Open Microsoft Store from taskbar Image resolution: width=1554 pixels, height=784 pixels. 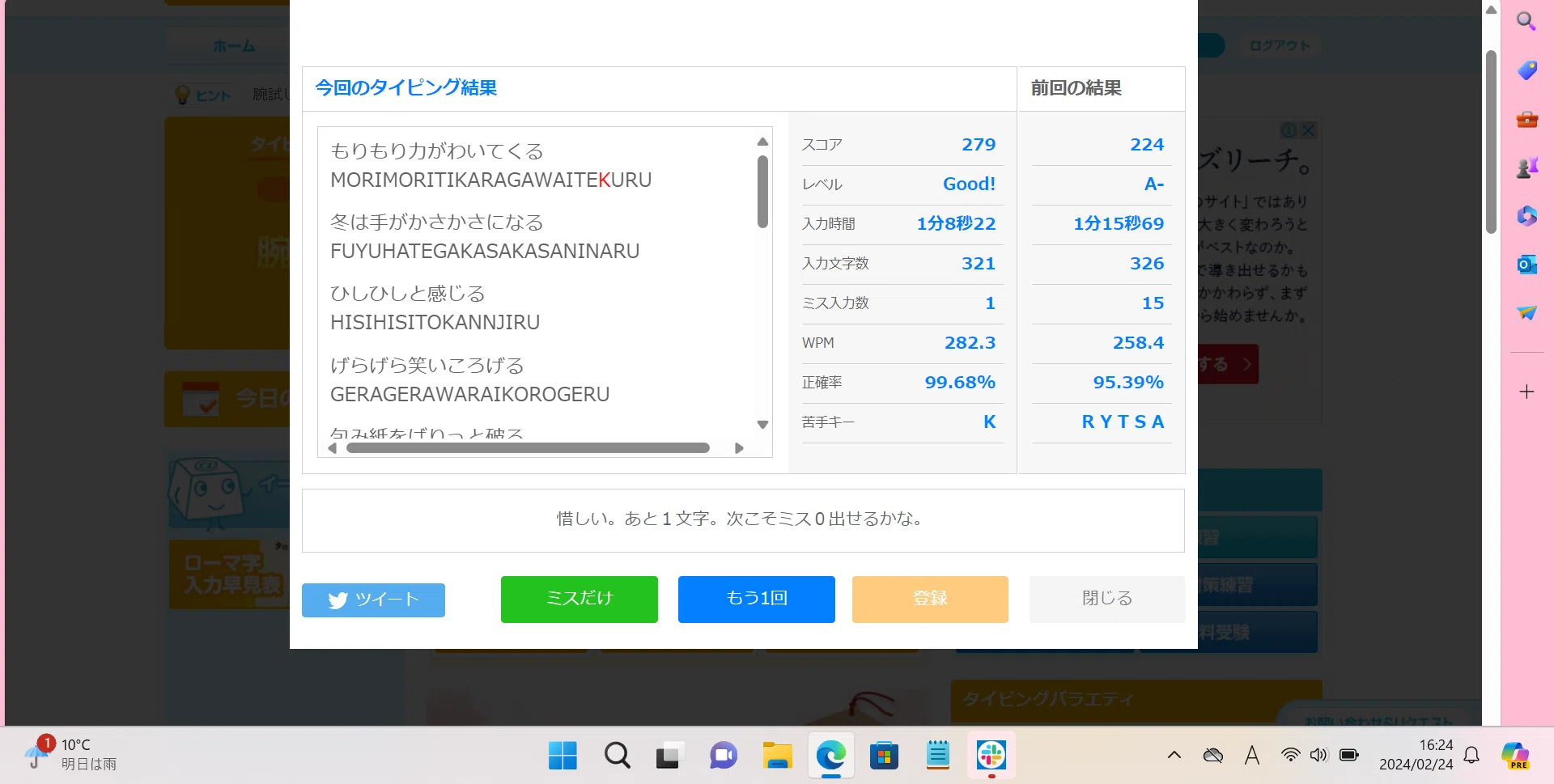[x=884, y=756]
